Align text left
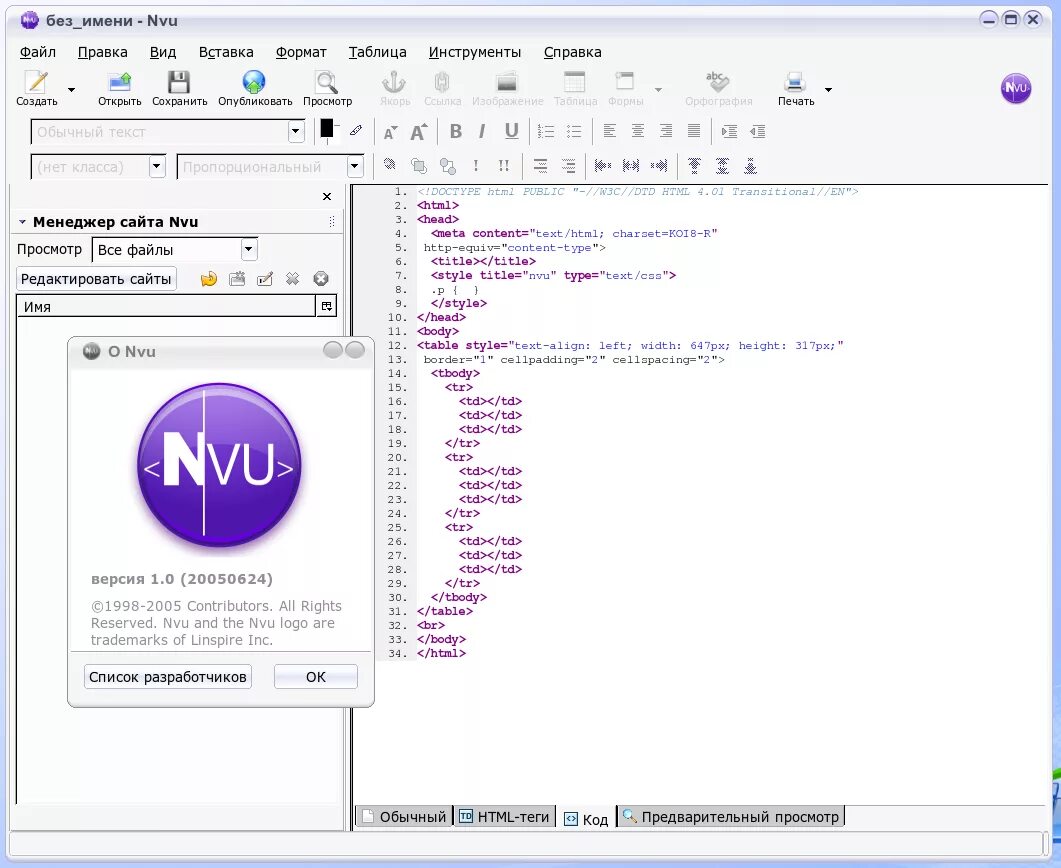The image size is (1061, 868). pyautogui.click(x=610, y=131)
